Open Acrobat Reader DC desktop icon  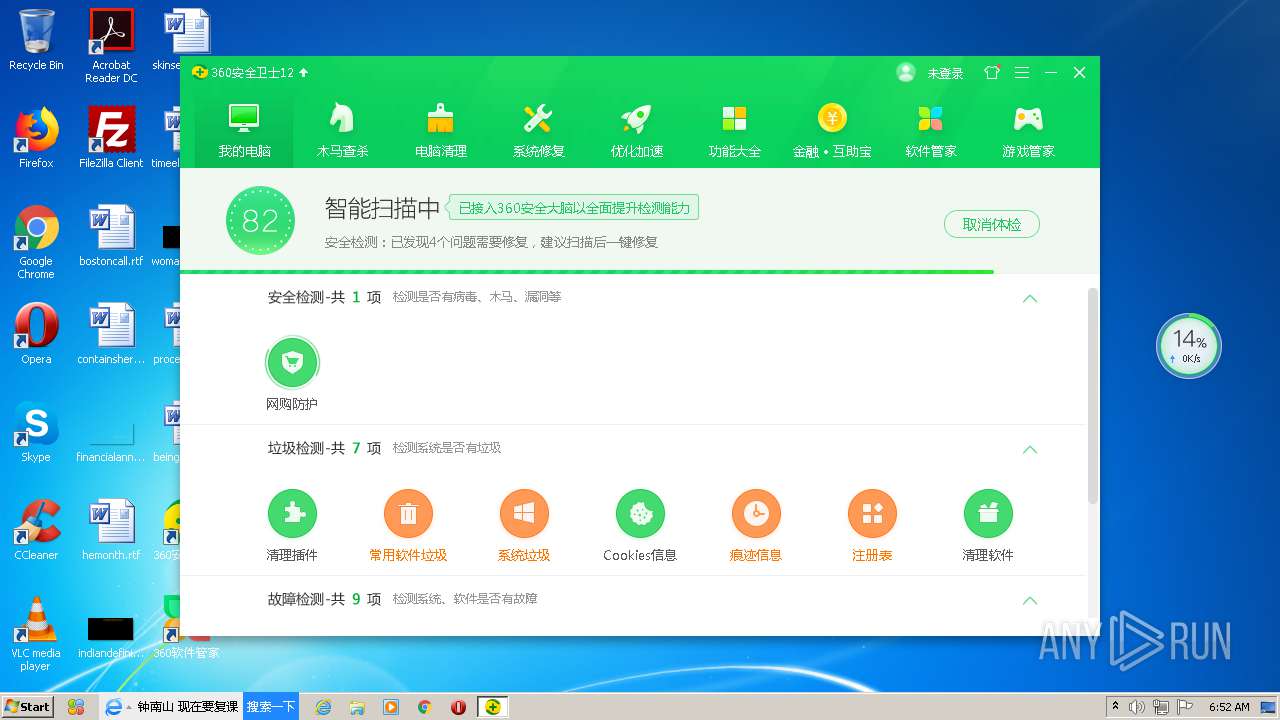click(x=111, y=46)
